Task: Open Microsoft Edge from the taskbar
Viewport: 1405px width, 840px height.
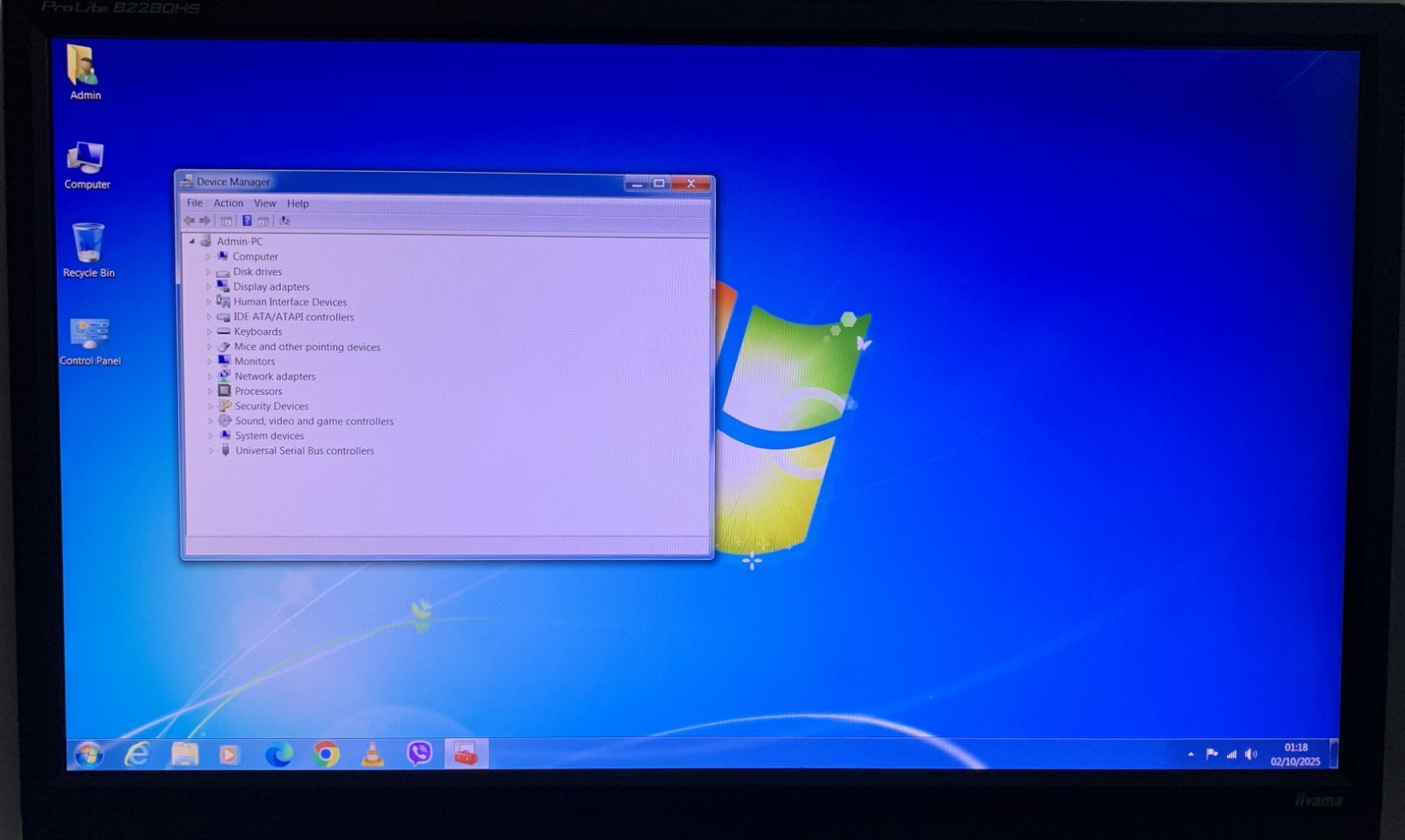Action: coord(279,754)
